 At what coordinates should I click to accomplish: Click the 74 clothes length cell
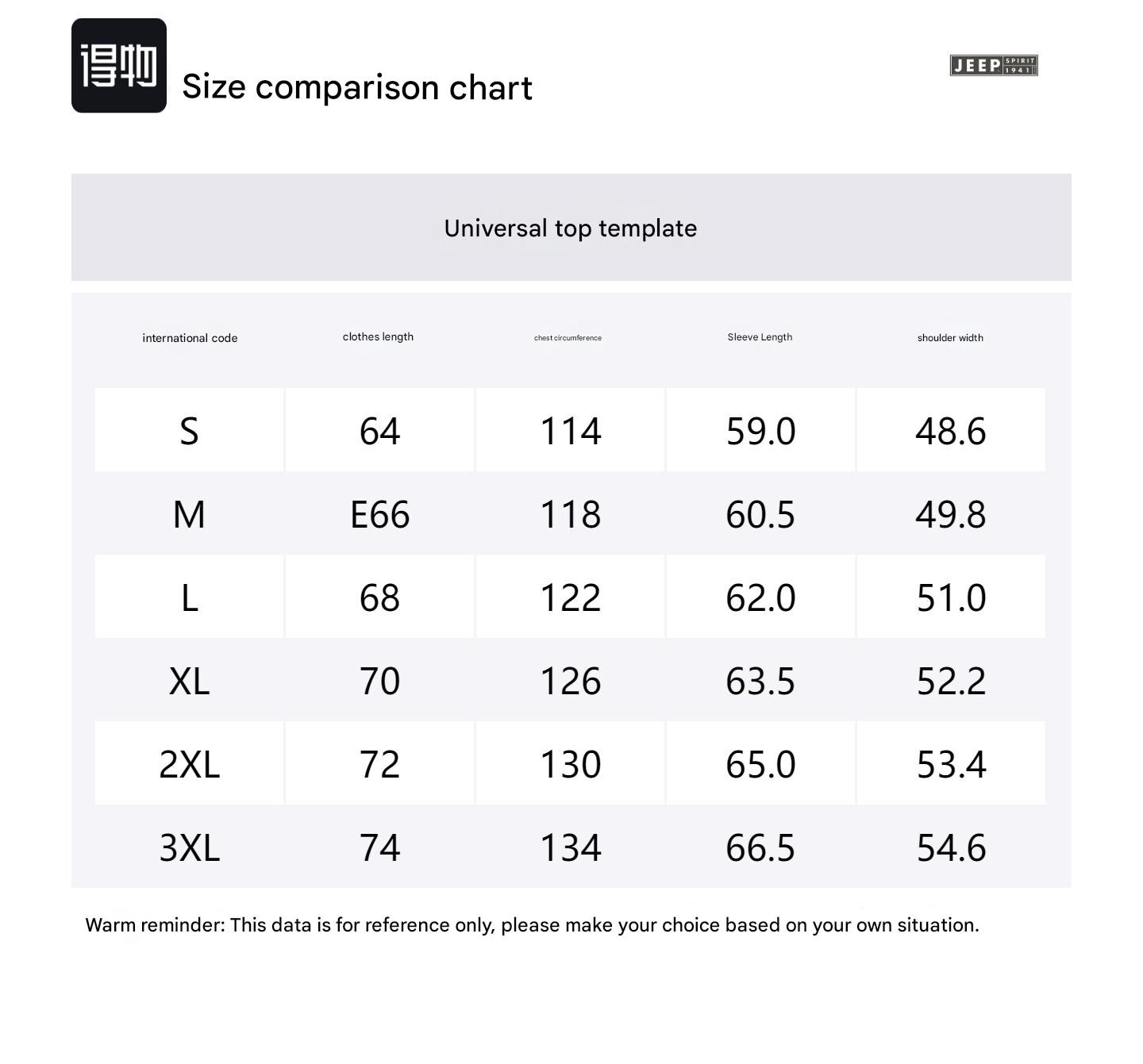click(379, 848)
